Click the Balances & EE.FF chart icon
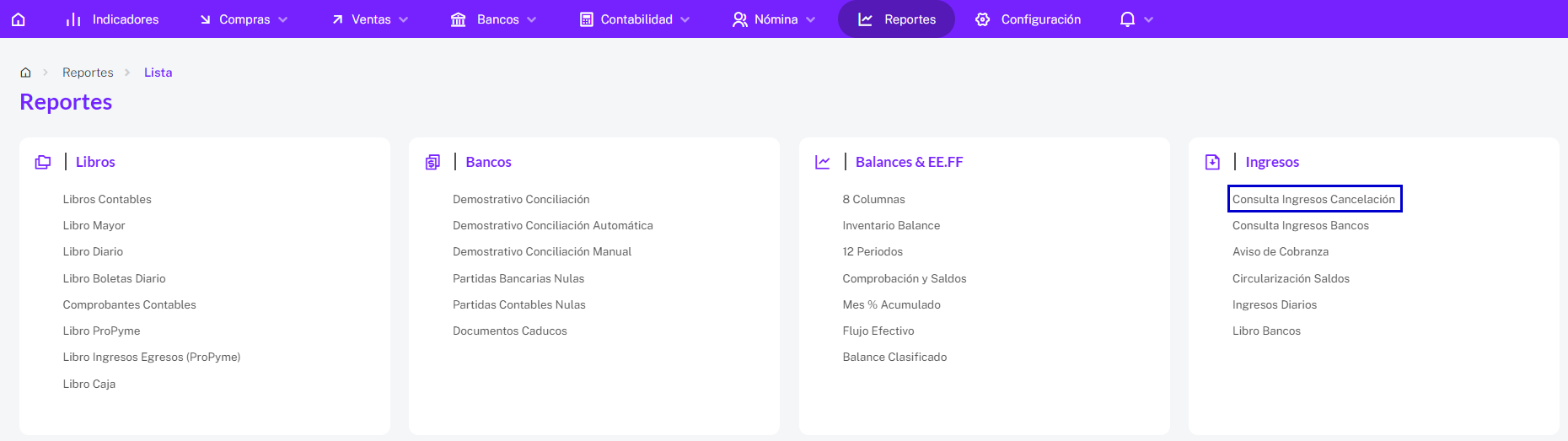 tap(823, 162)
